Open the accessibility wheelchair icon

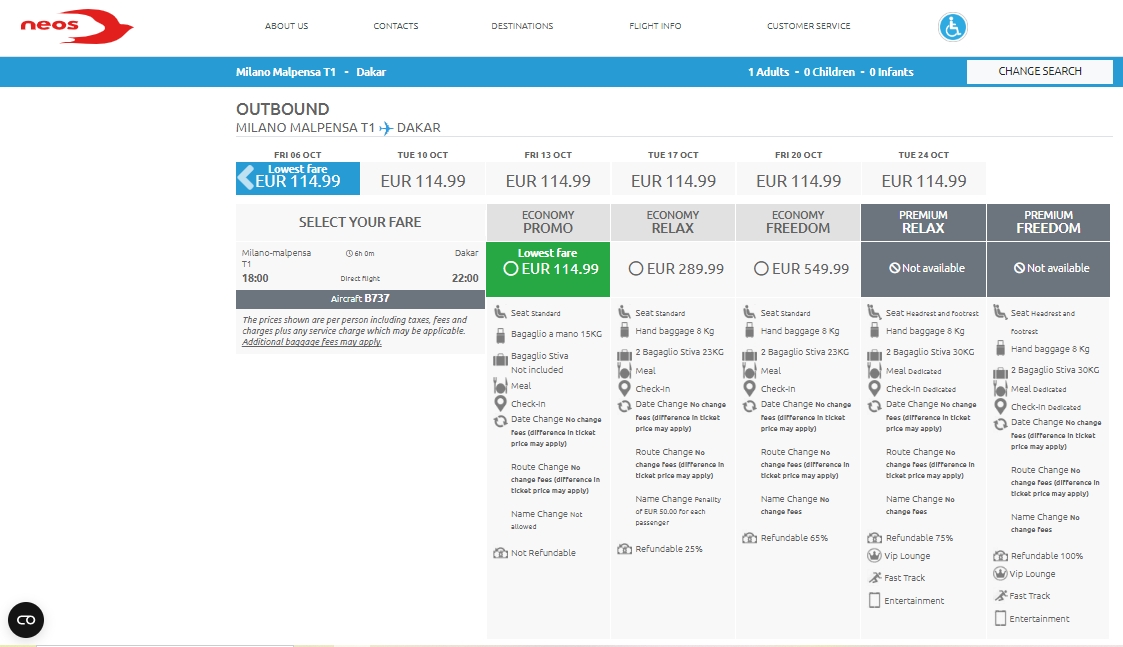click(x=953, y=27)
